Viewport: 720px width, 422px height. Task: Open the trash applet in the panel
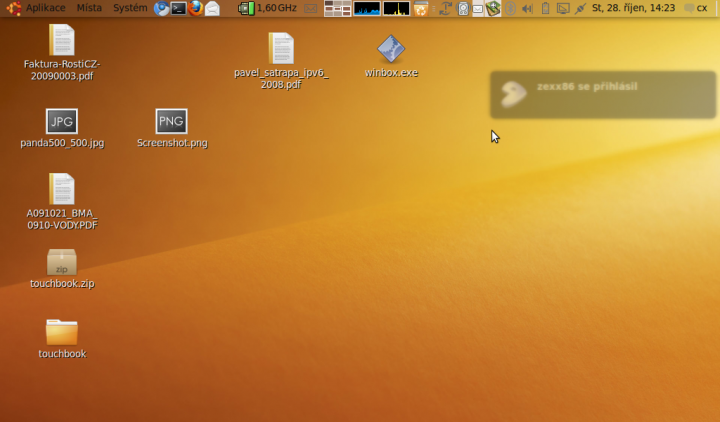coord(421,8)
